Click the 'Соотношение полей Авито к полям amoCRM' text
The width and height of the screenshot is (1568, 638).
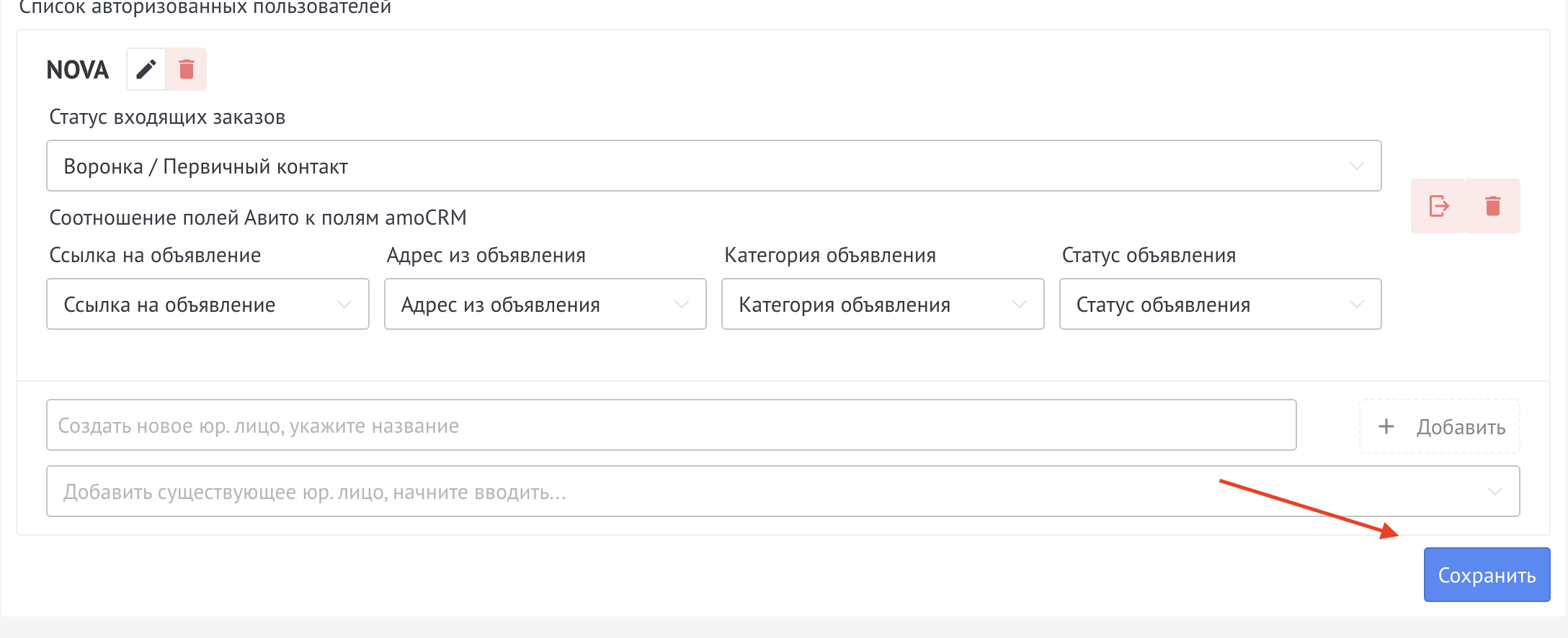[x=258, y=217]
